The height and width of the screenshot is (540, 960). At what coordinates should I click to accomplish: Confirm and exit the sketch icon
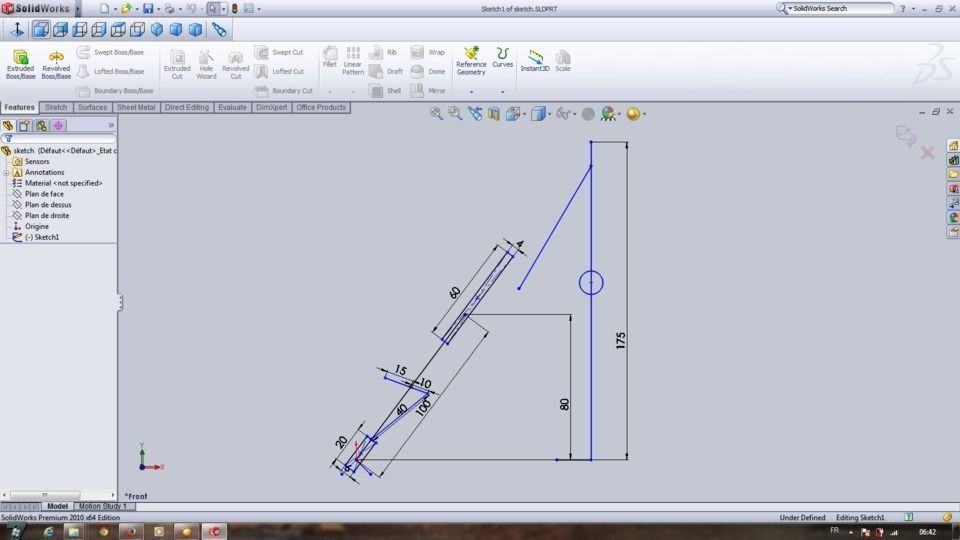[905, 134]
